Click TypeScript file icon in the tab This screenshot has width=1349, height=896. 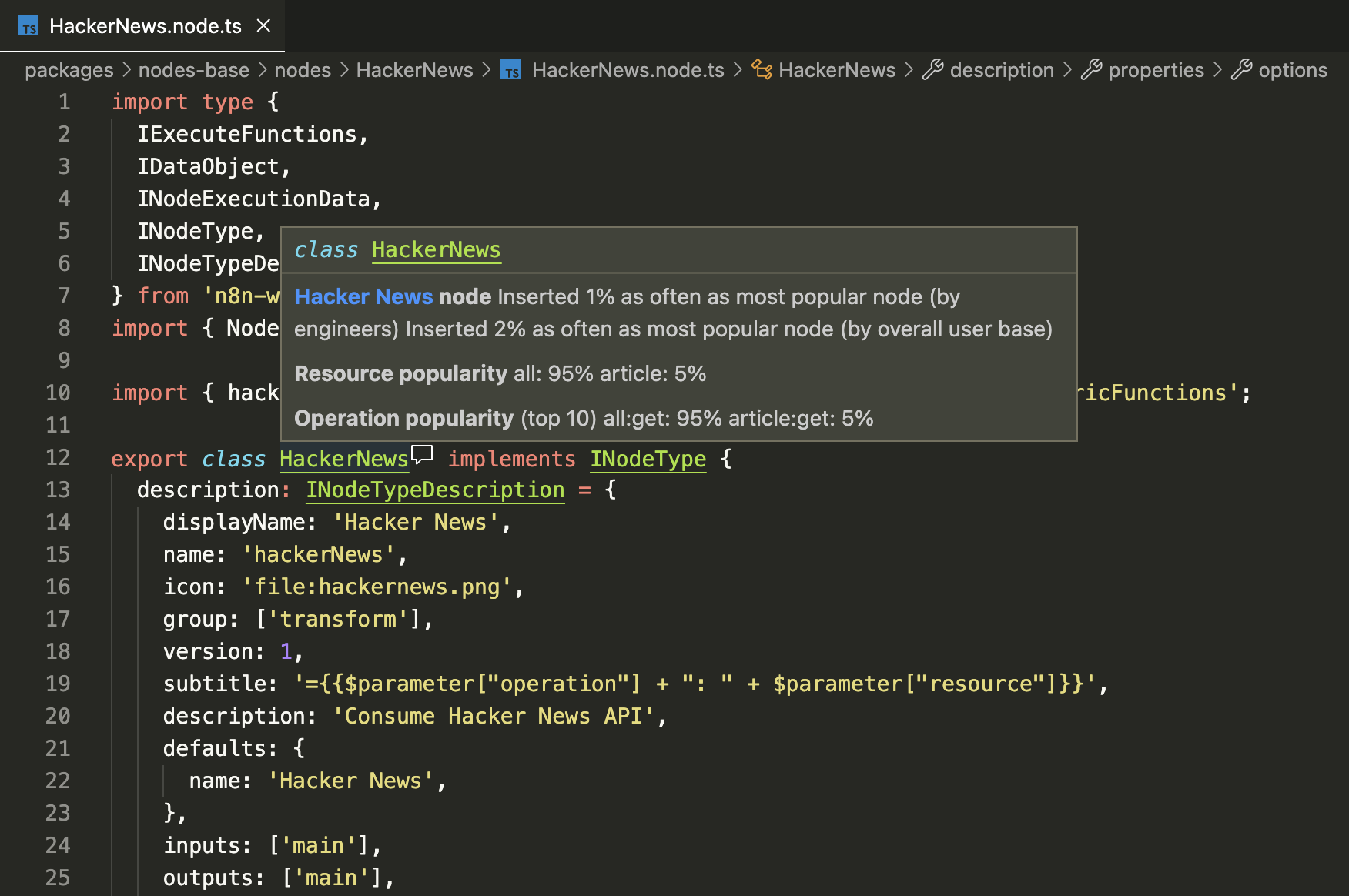pos(28,27)
